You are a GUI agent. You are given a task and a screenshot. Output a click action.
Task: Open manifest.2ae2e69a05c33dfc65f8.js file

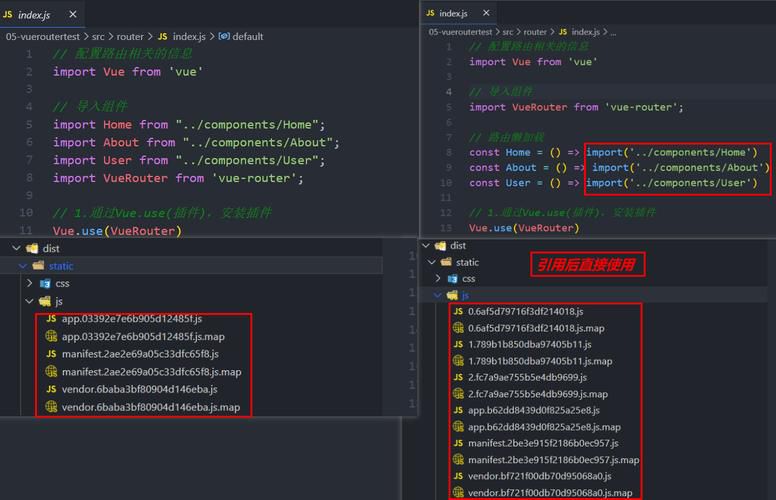(x=140, y=354)
